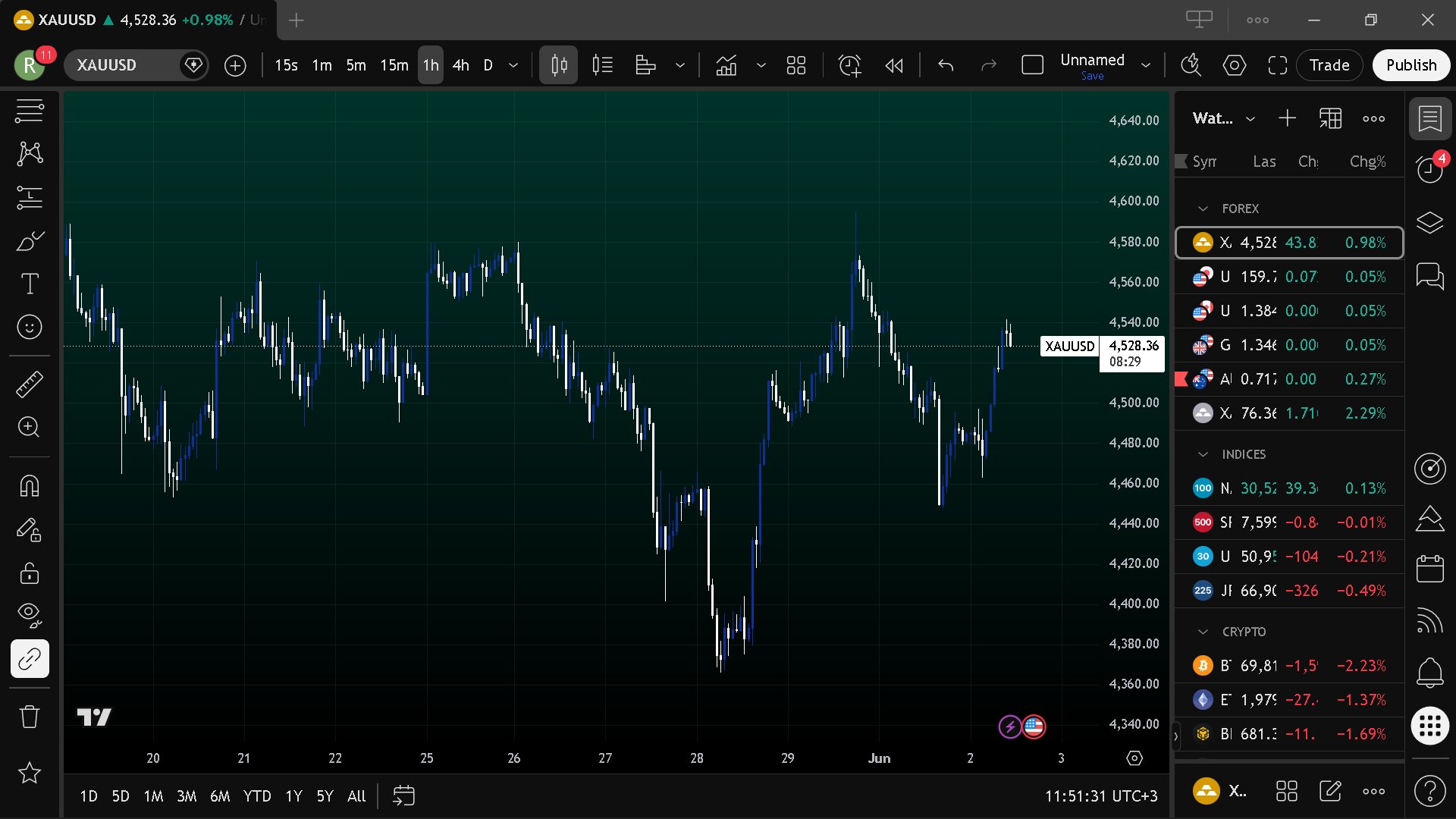Image resolution: width=1456 pixels, height=819 pixels.
Task: Activate the Zoom in tool
Action: coord(30,427)
